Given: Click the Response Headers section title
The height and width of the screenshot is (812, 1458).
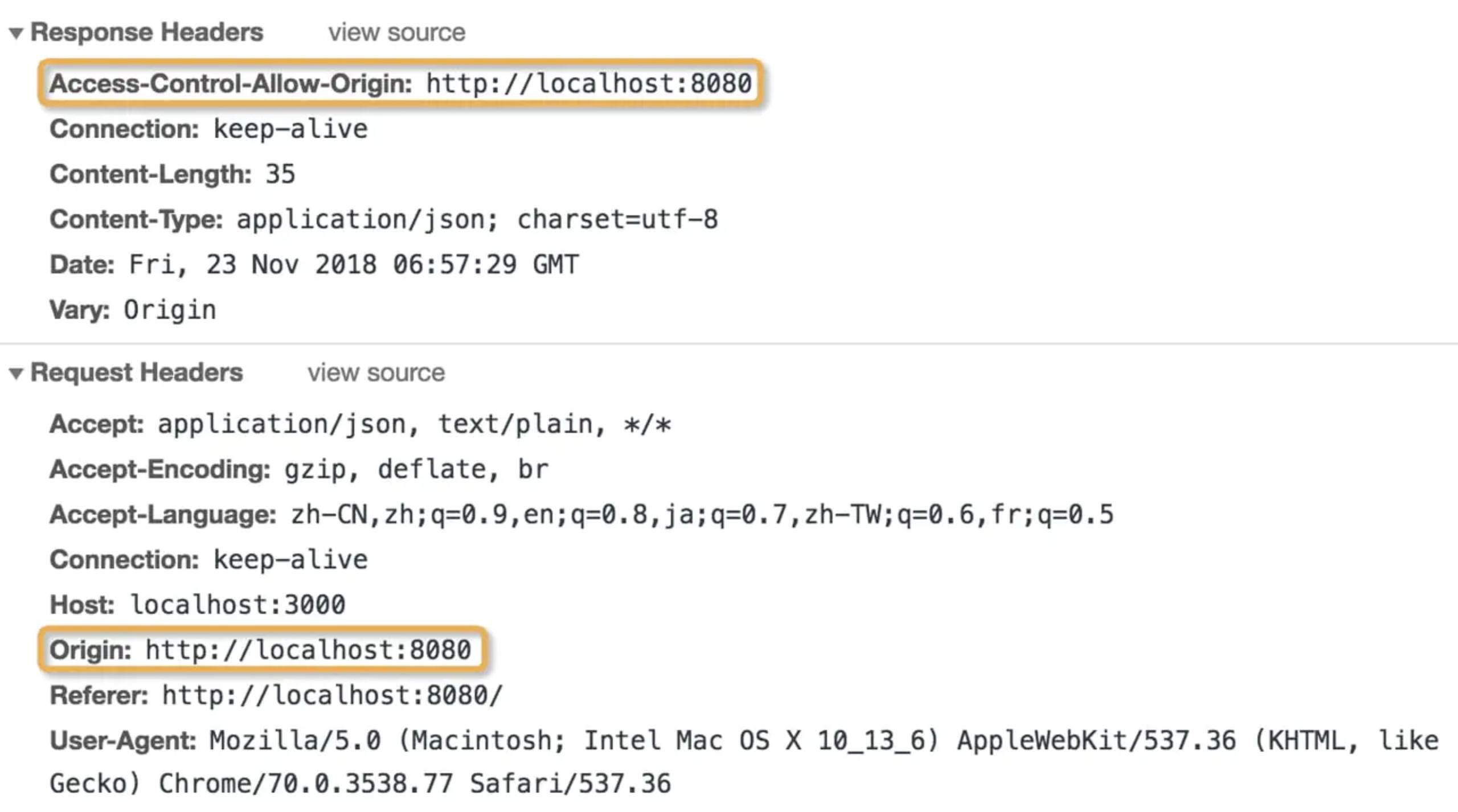Looking at the screenshot, I should pyautogui.click(x=147, y=32).
